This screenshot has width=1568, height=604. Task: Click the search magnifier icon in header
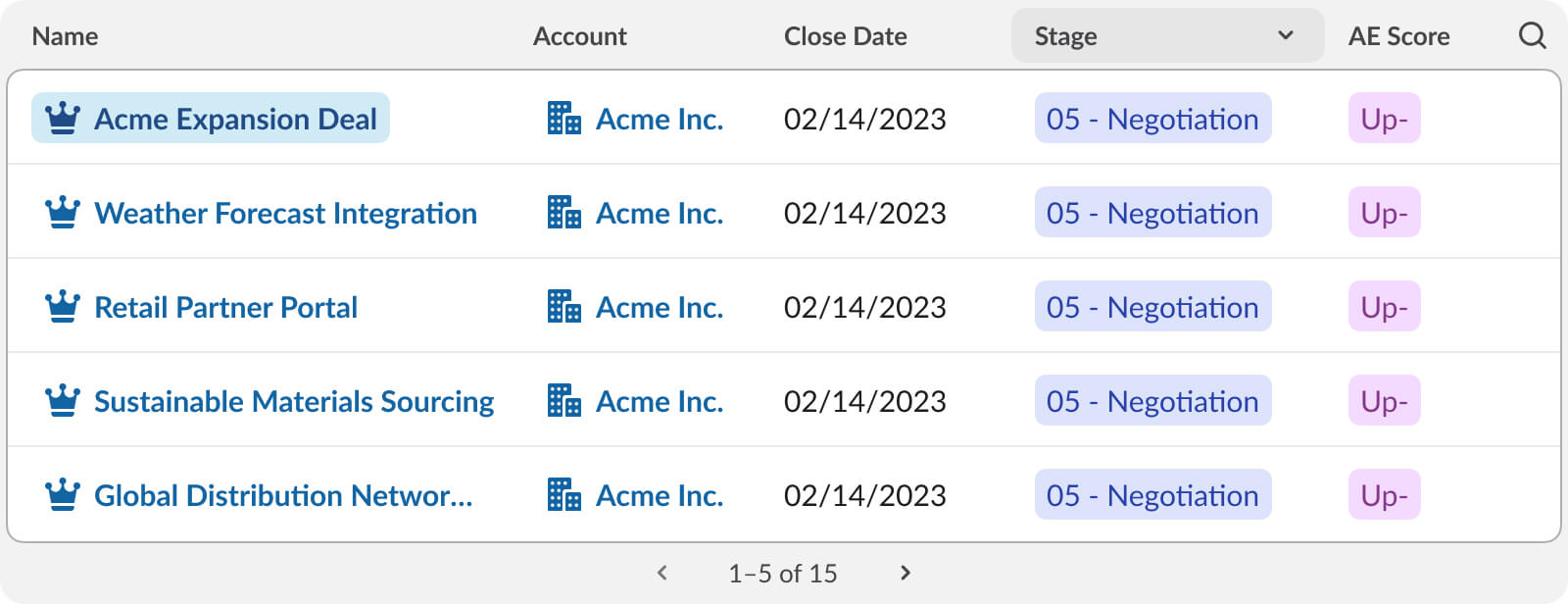point(1532,36)
